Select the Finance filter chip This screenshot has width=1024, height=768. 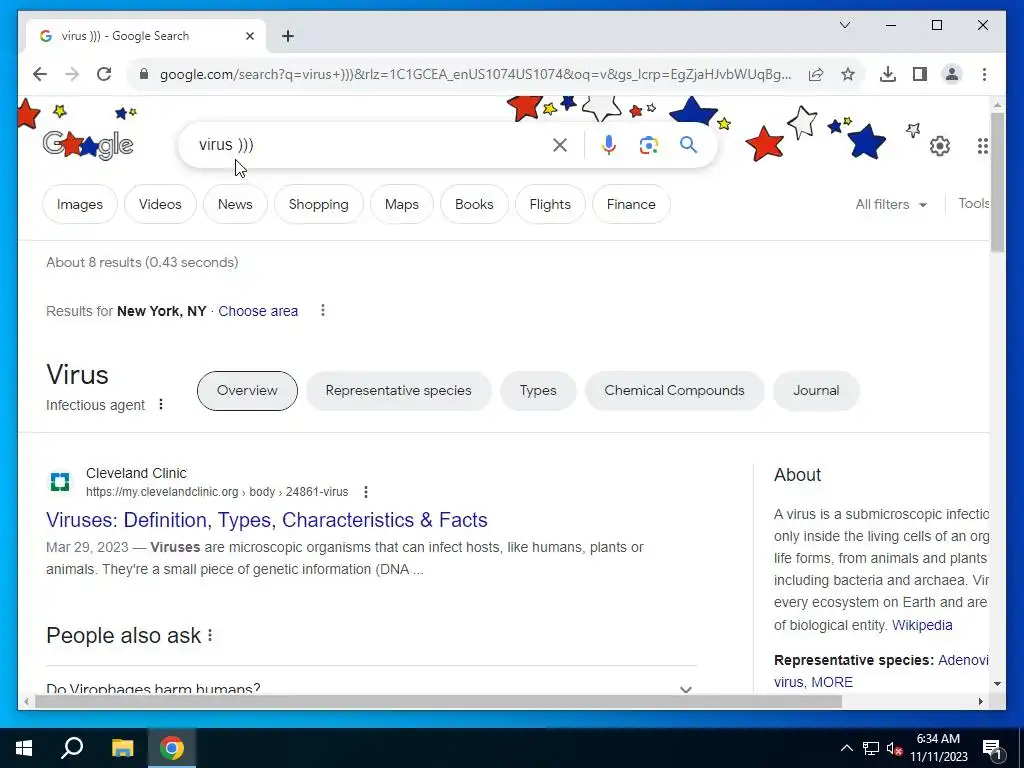tap(631, 204)
